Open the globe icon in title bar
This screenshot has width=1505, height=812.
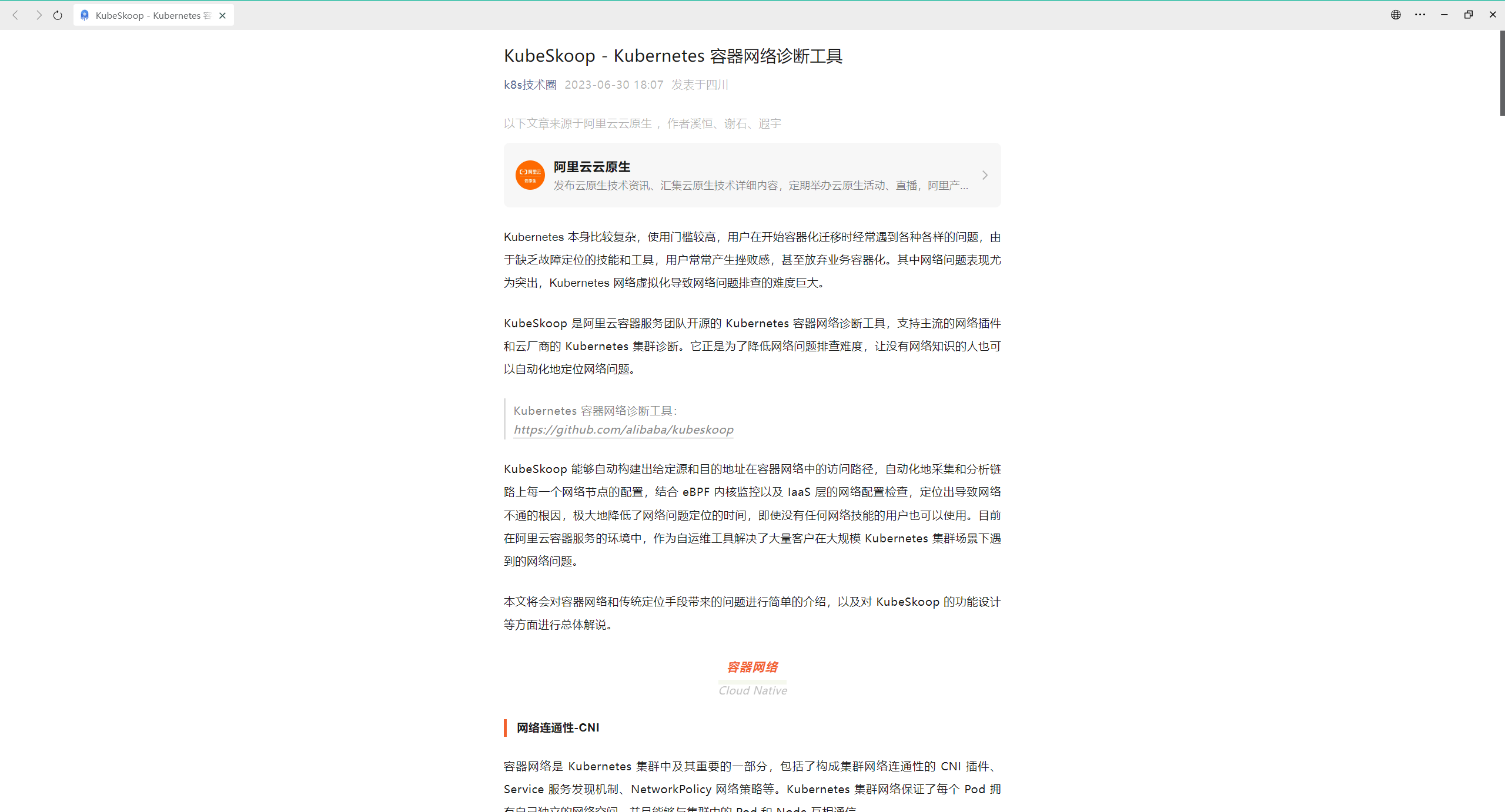[x=1396, y=15]
